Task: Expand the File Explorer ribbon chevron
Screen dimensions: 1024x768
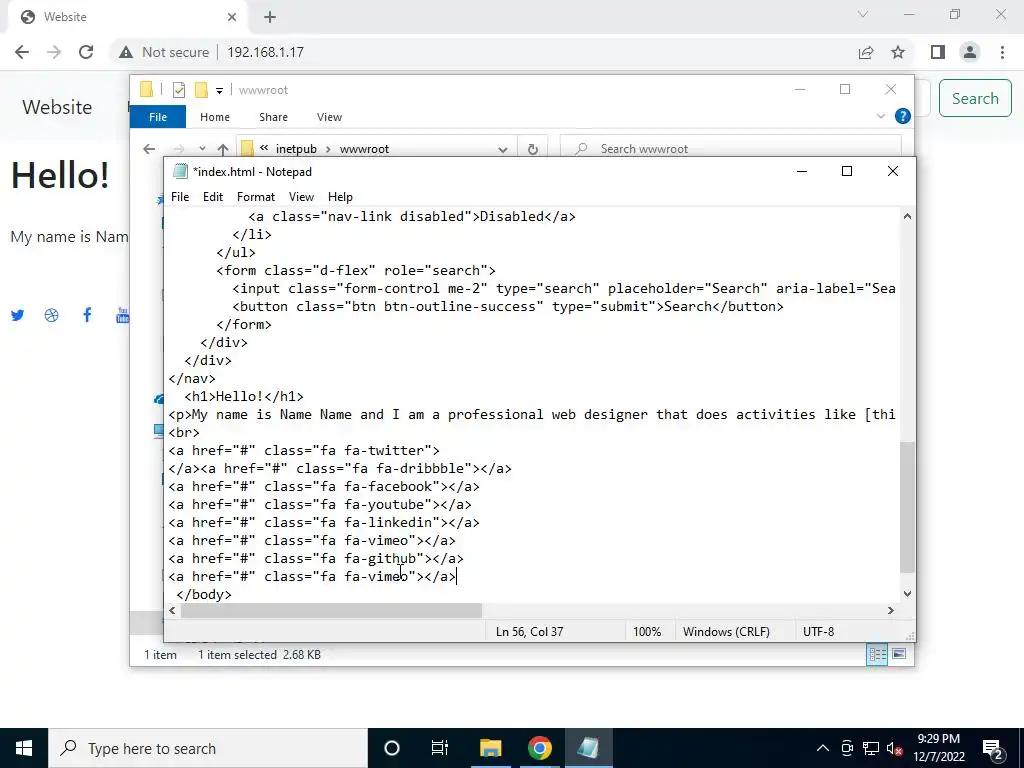Action: [880, 116]
